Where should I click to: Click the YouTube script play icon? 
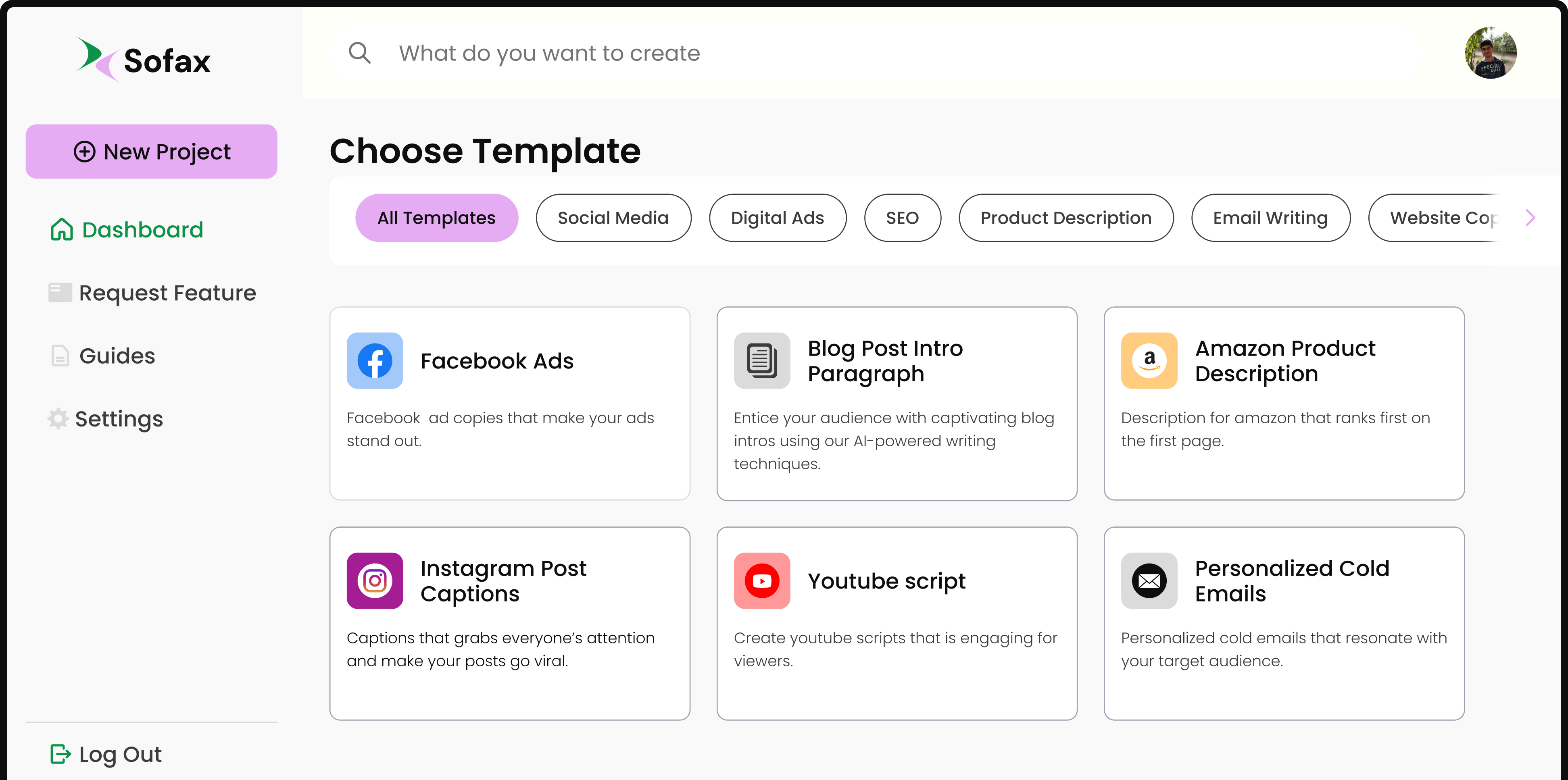pos(761,580)
